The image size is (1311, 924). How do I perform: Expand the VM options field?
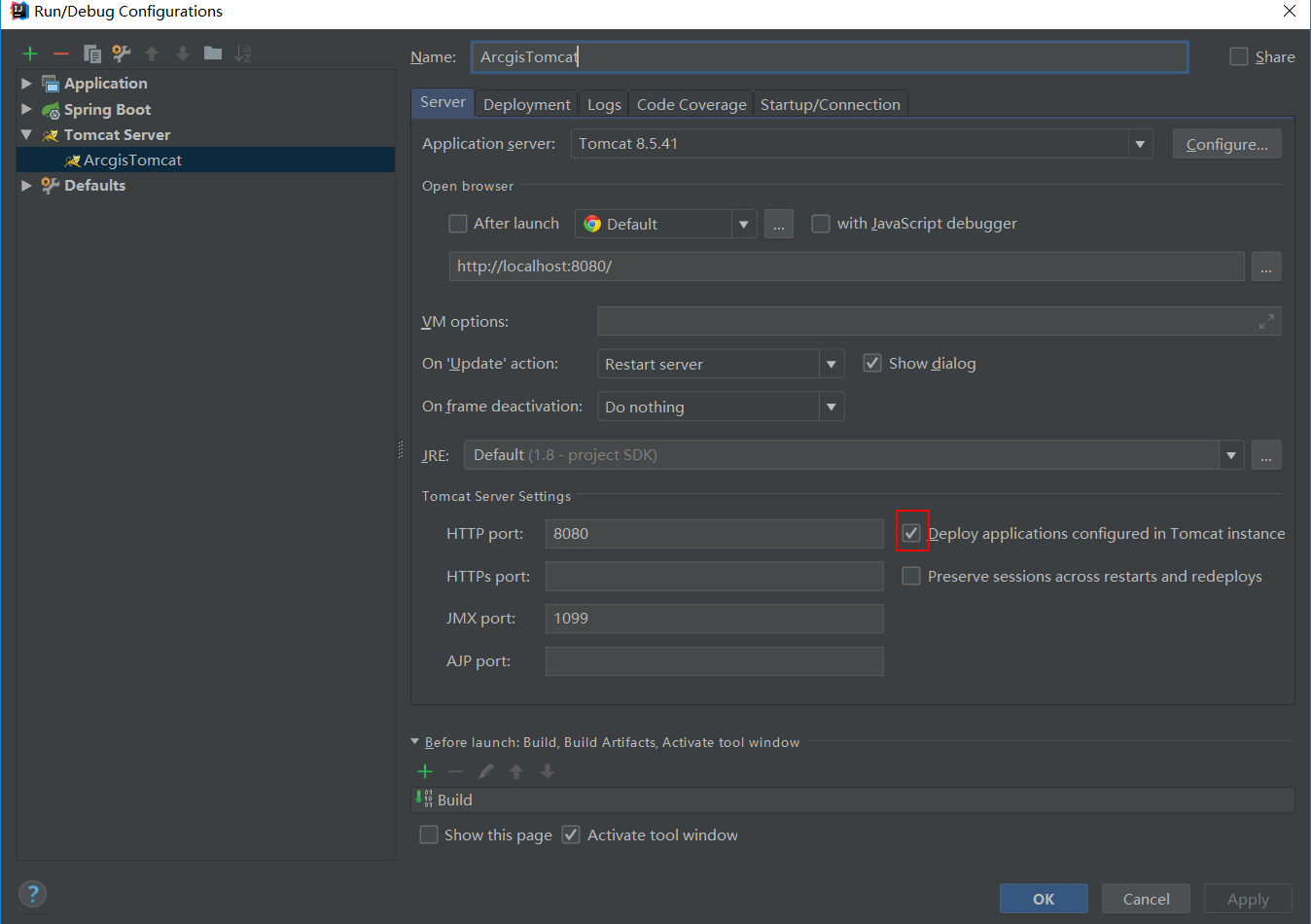click(1266, 322)
